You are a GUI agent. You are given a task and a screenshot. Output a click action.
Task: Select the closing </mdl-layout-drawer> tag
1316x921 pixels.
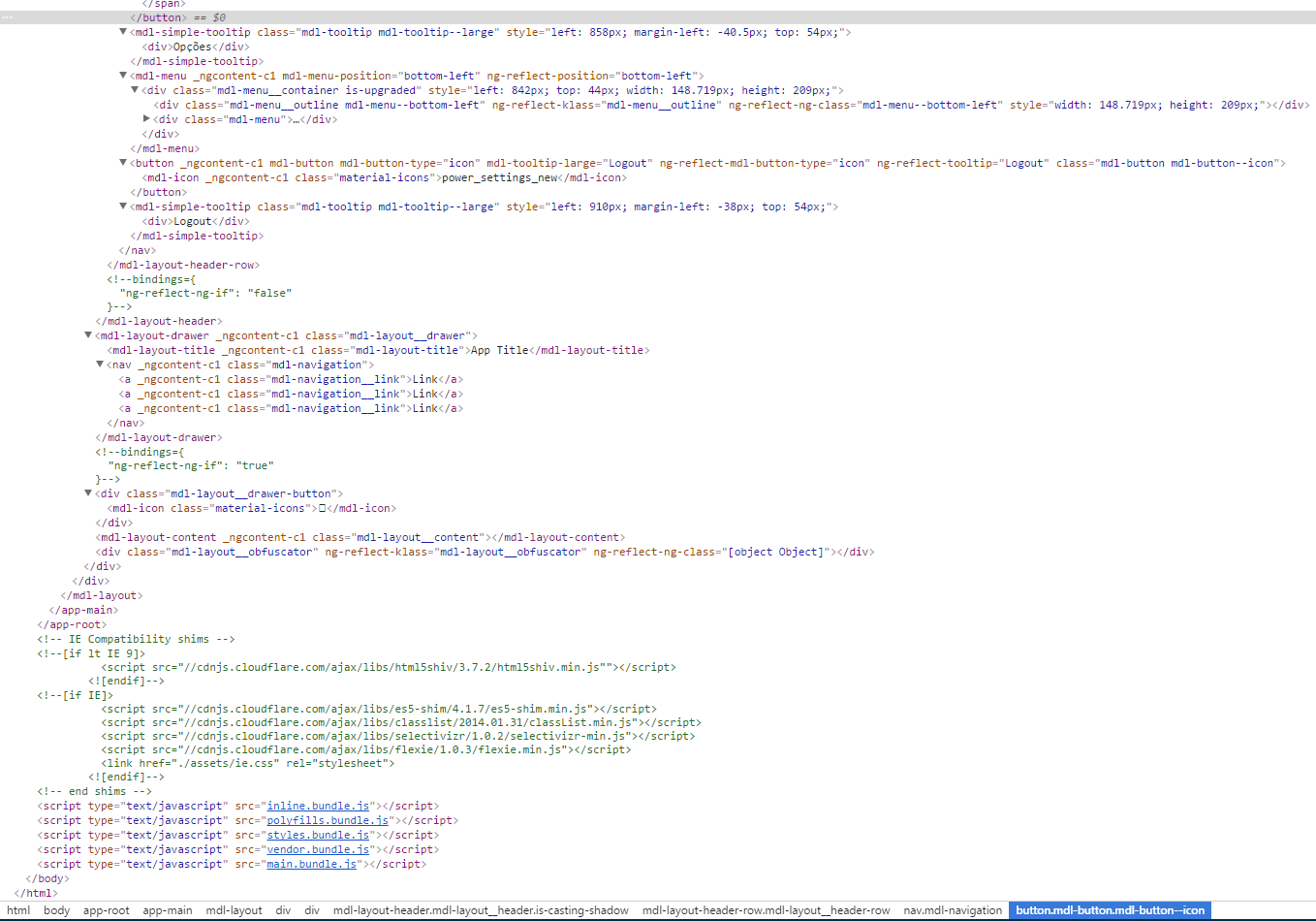pos(159,437)
